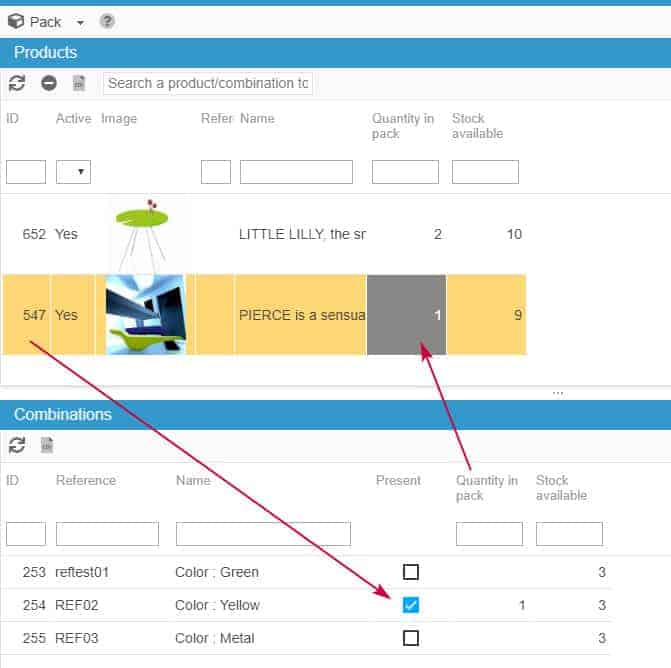Open the Pack dropdown arrow
671x668 pixels.
pos(80,22)
